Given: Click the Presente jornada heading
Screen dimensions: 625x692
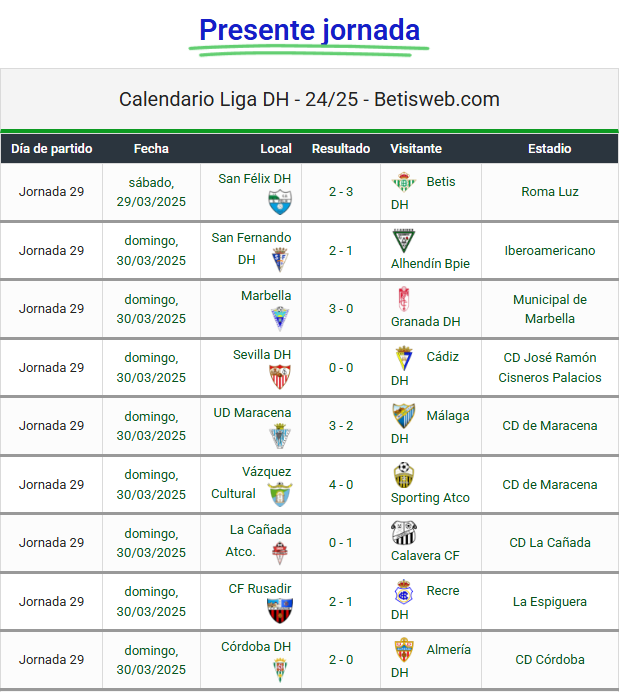Looking at the screenshot, I should (309, 30).
